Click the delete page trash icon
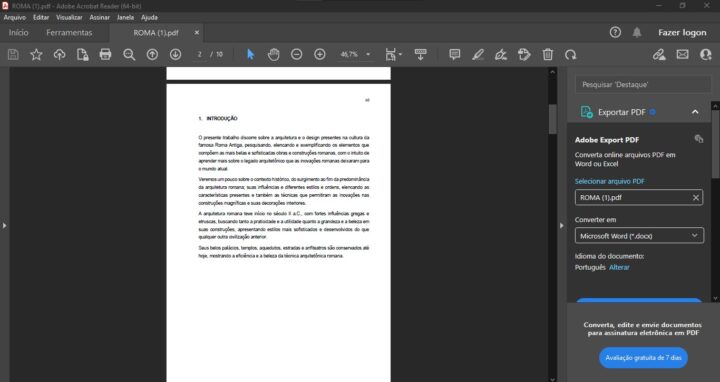 coord(547,55)
